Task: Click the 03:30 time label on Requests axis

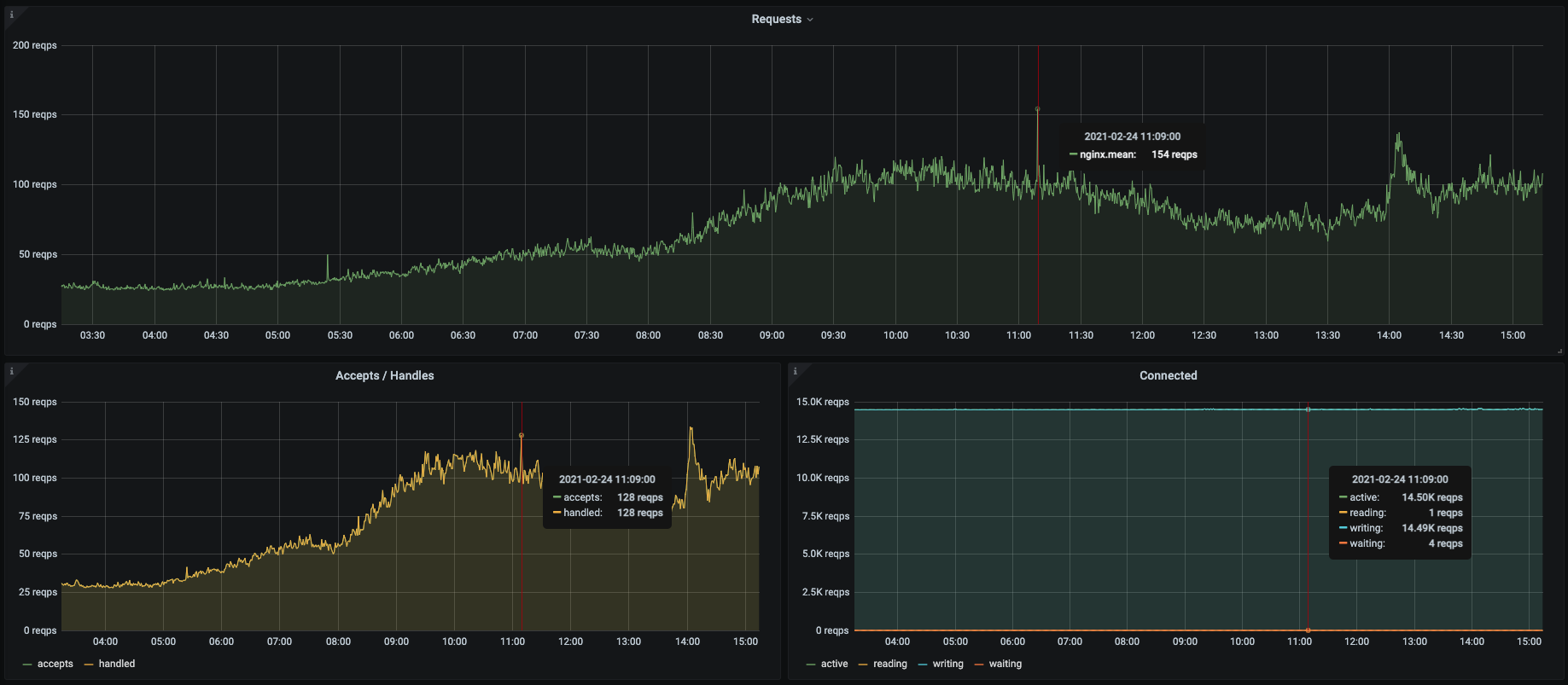Action: click(92, 335)
